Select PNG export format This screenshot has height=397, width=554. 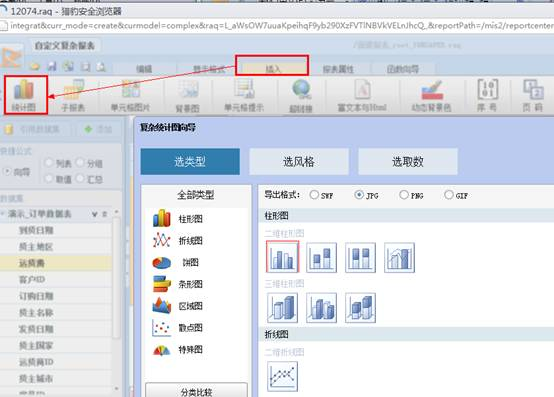403,195
